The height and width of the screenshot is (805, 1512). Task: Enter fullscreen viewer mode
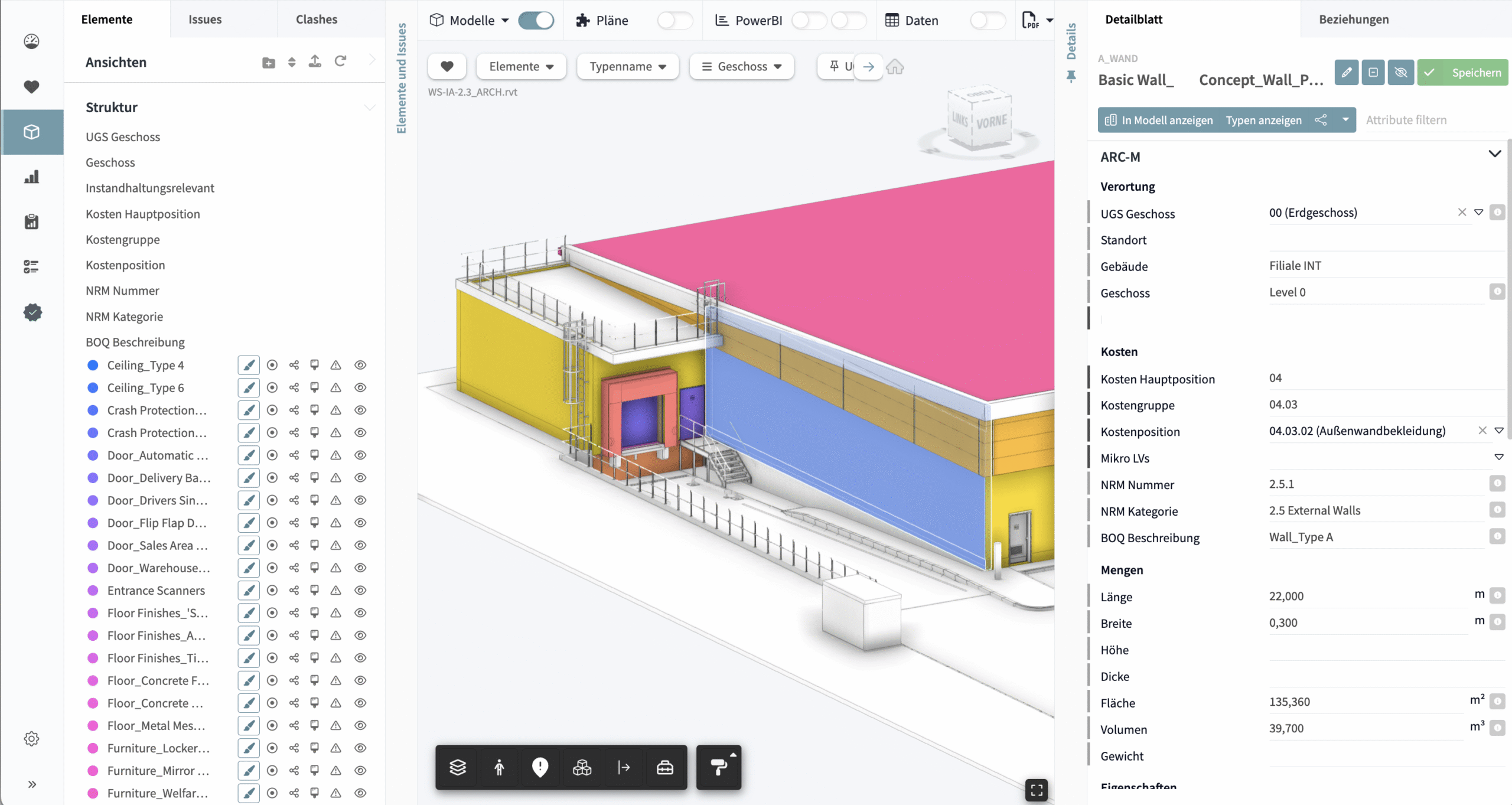pos(1037,790)
